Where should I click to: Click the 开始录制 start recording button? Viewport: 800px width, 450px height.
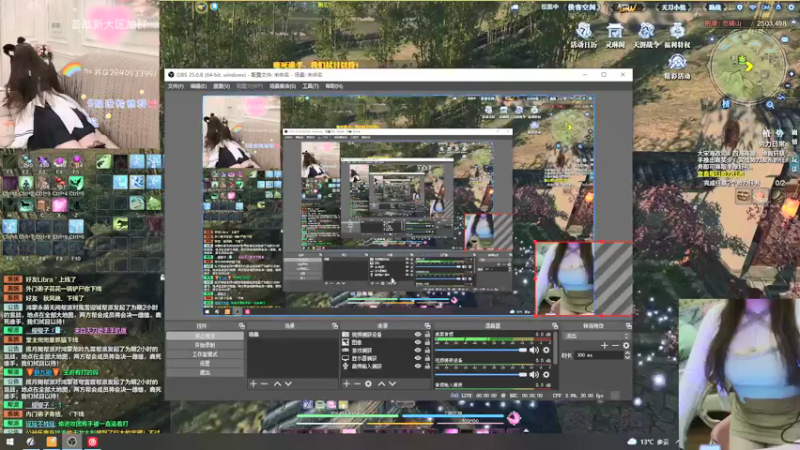205,345
